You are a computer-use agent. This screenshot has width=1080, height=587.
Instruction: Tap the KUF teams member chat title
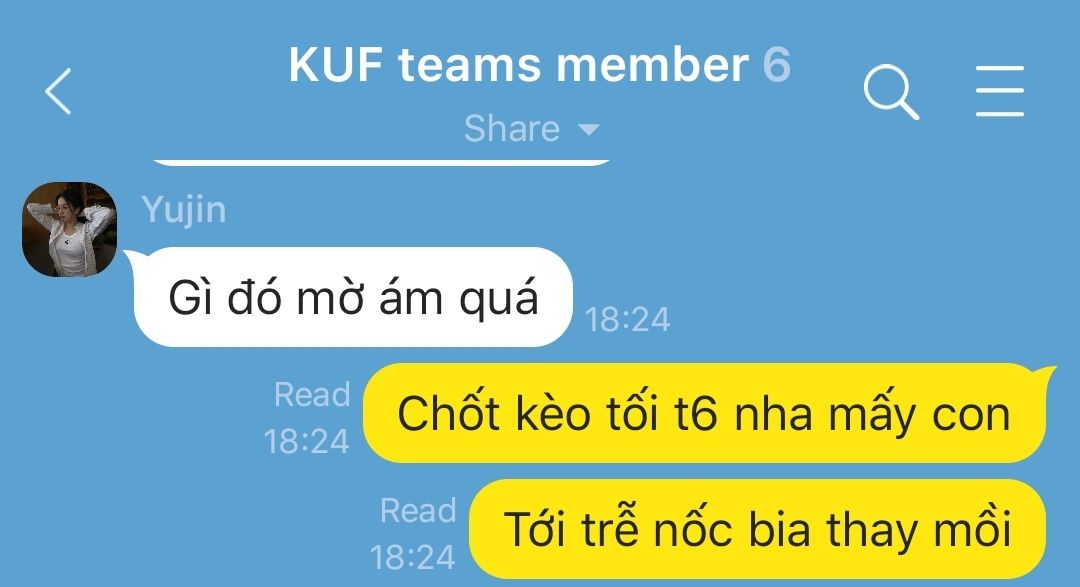point(519,65)
